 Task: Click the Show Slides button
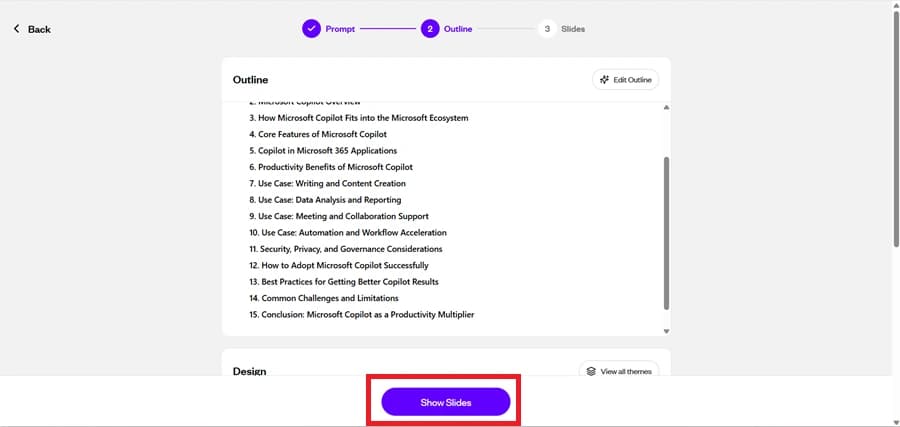tap(445, 402)
